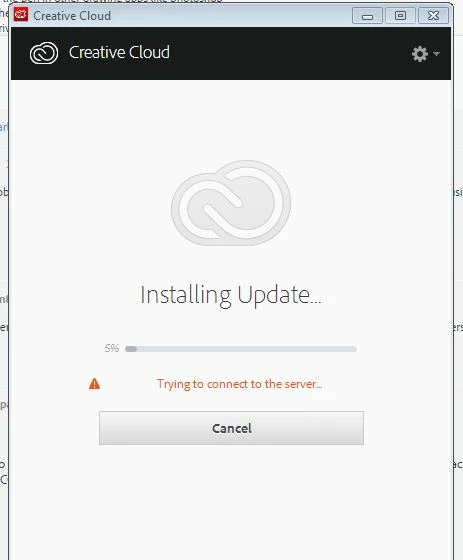Click the unfilled part of the progress bar
The width and height of the screenshot is (463, 560).
click(x=247, y=349)
